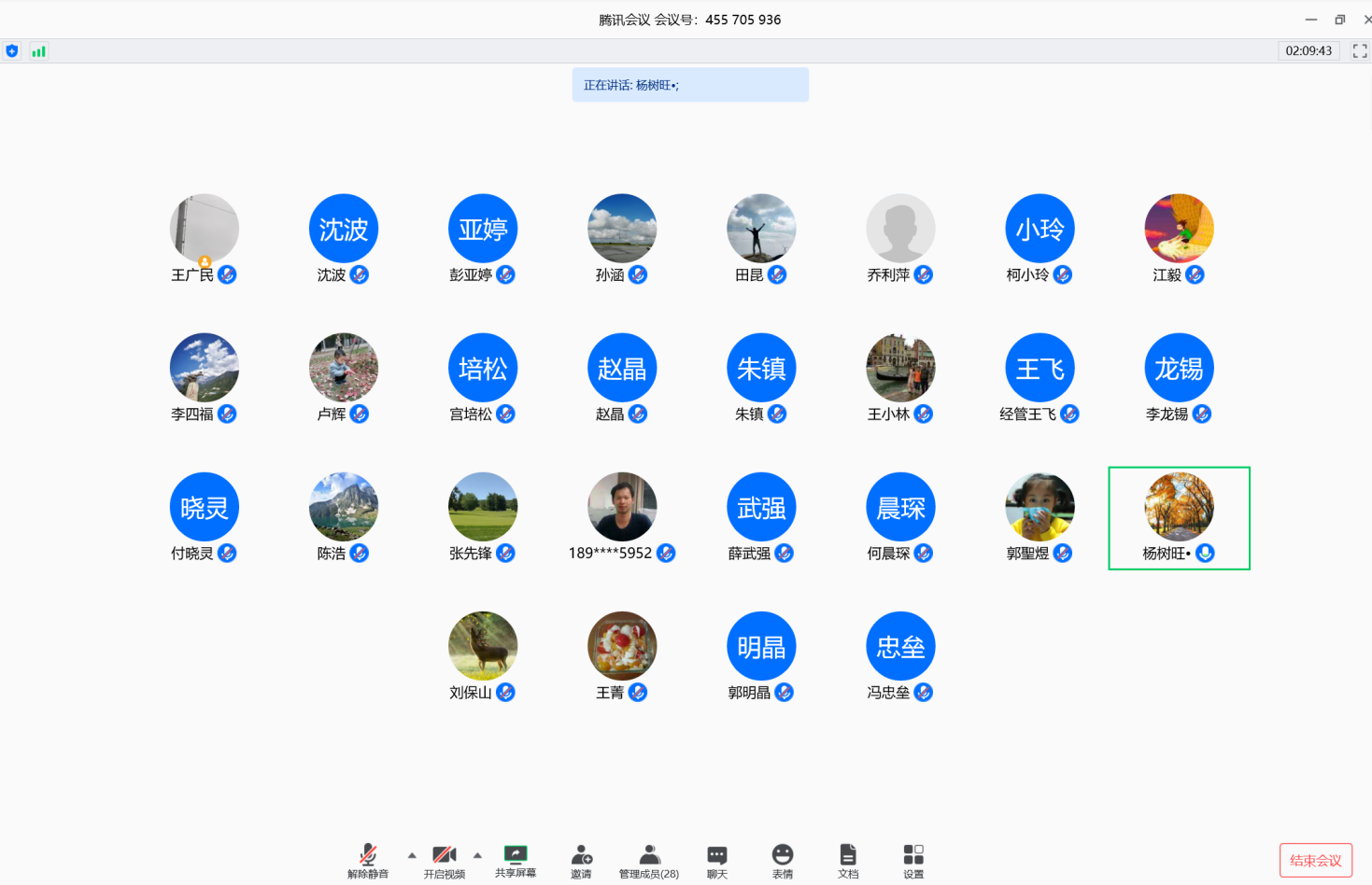
Task: Click the share screen icon
Action: [x=515, y=854]
